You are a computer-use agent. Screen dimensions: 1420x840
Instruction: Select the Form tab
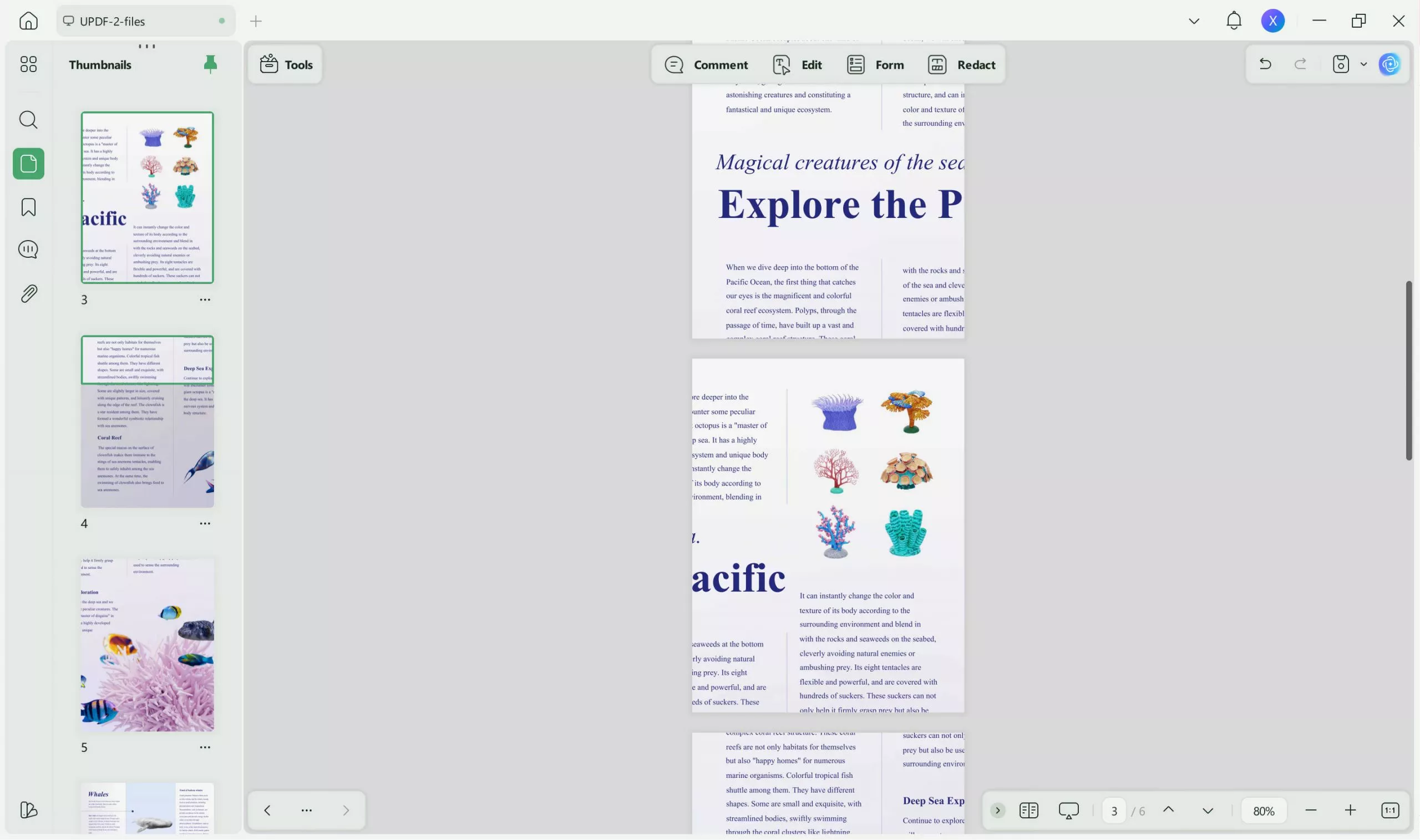tap(874, 64)
